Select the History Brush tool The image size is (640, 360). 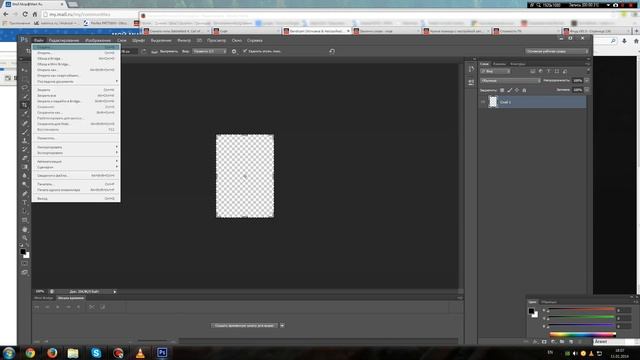pyautogui.click(x=24, y=149)
